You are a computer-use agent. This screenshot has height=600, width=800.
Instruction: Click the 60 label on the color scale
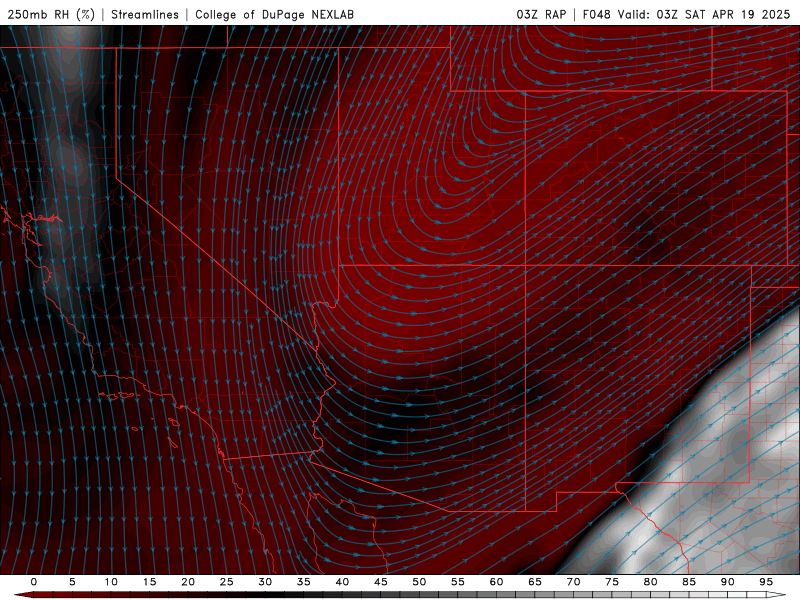coord(496,582)
